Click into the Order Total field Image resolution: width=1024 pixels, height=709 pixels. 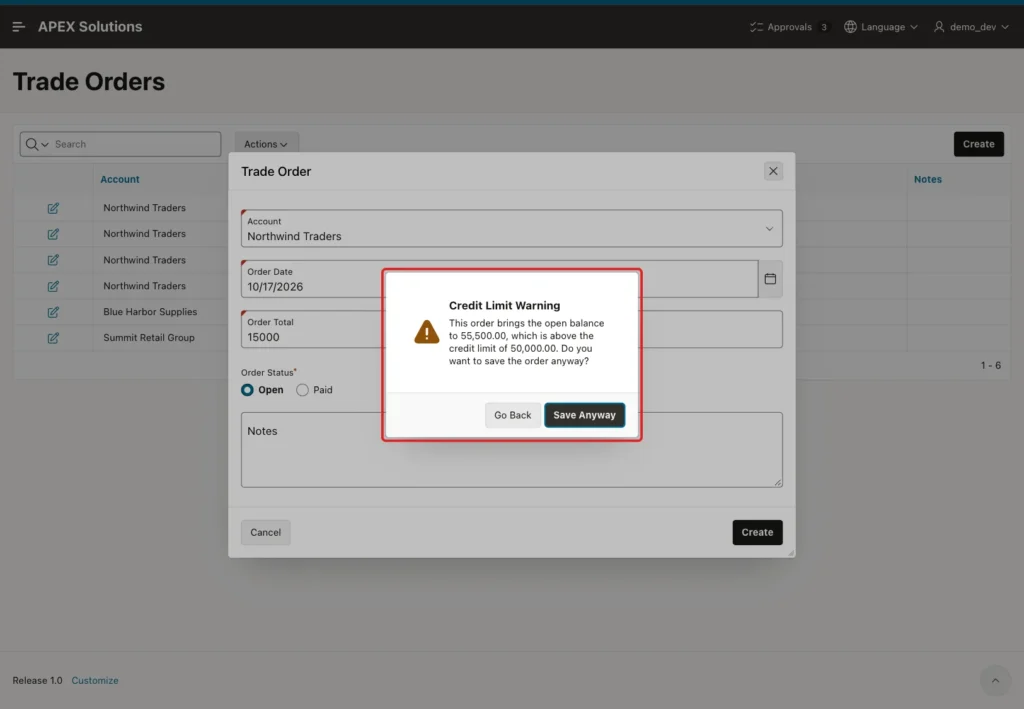(x=511, y=329)
